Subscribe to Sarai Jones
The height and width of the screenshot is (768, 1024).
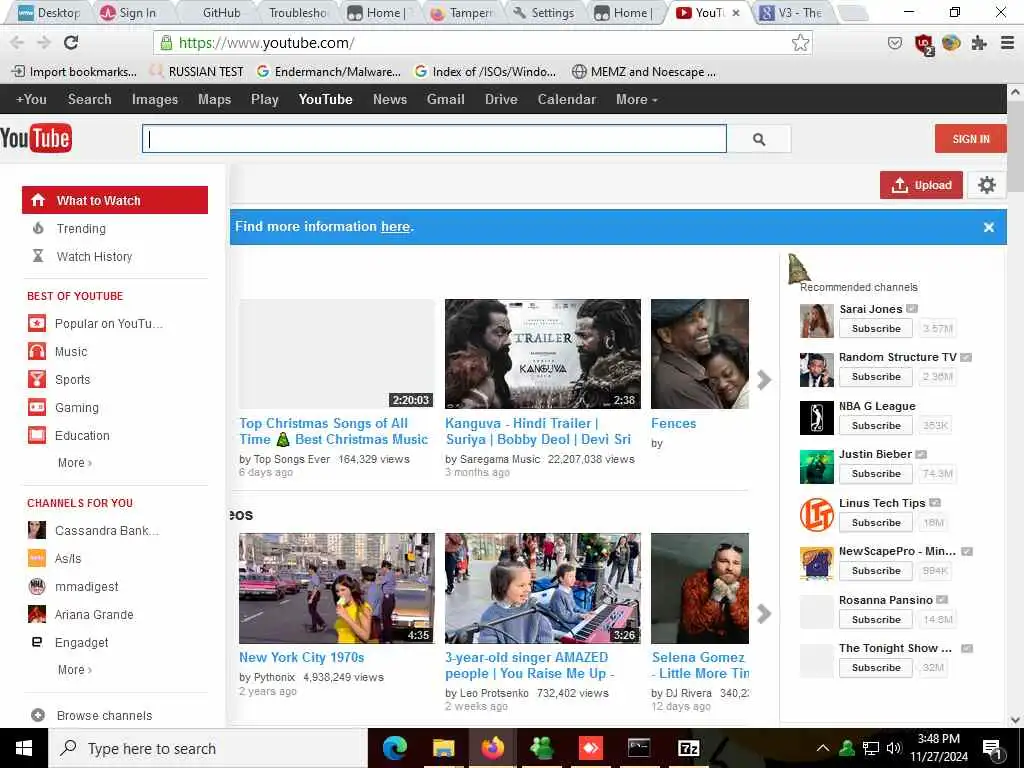(876, 328)
